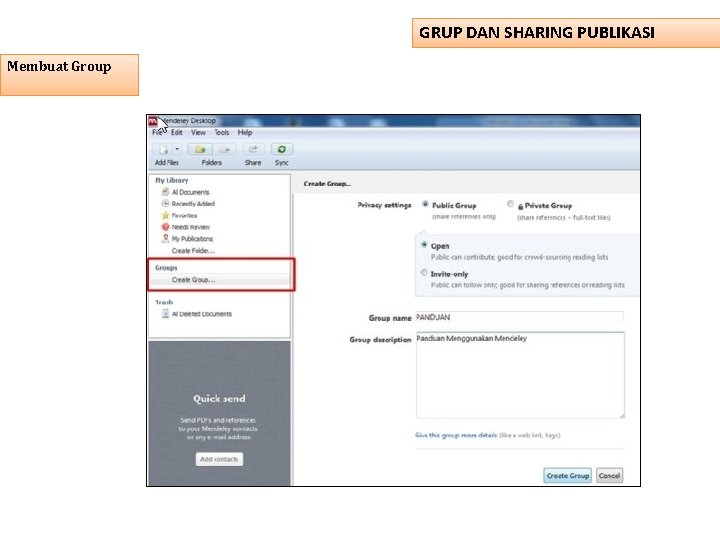This screenshot has width=720, height=540.
Task: Click the green Sync icon
Action: click(x=281, y=150)
